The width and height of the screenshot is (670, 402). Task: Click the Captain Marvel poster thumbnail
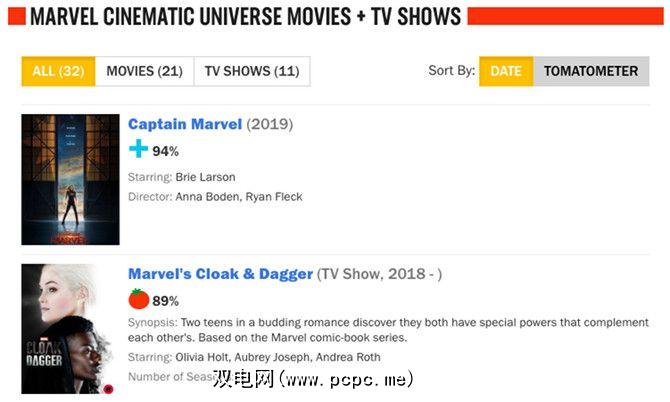coord(70,180)
